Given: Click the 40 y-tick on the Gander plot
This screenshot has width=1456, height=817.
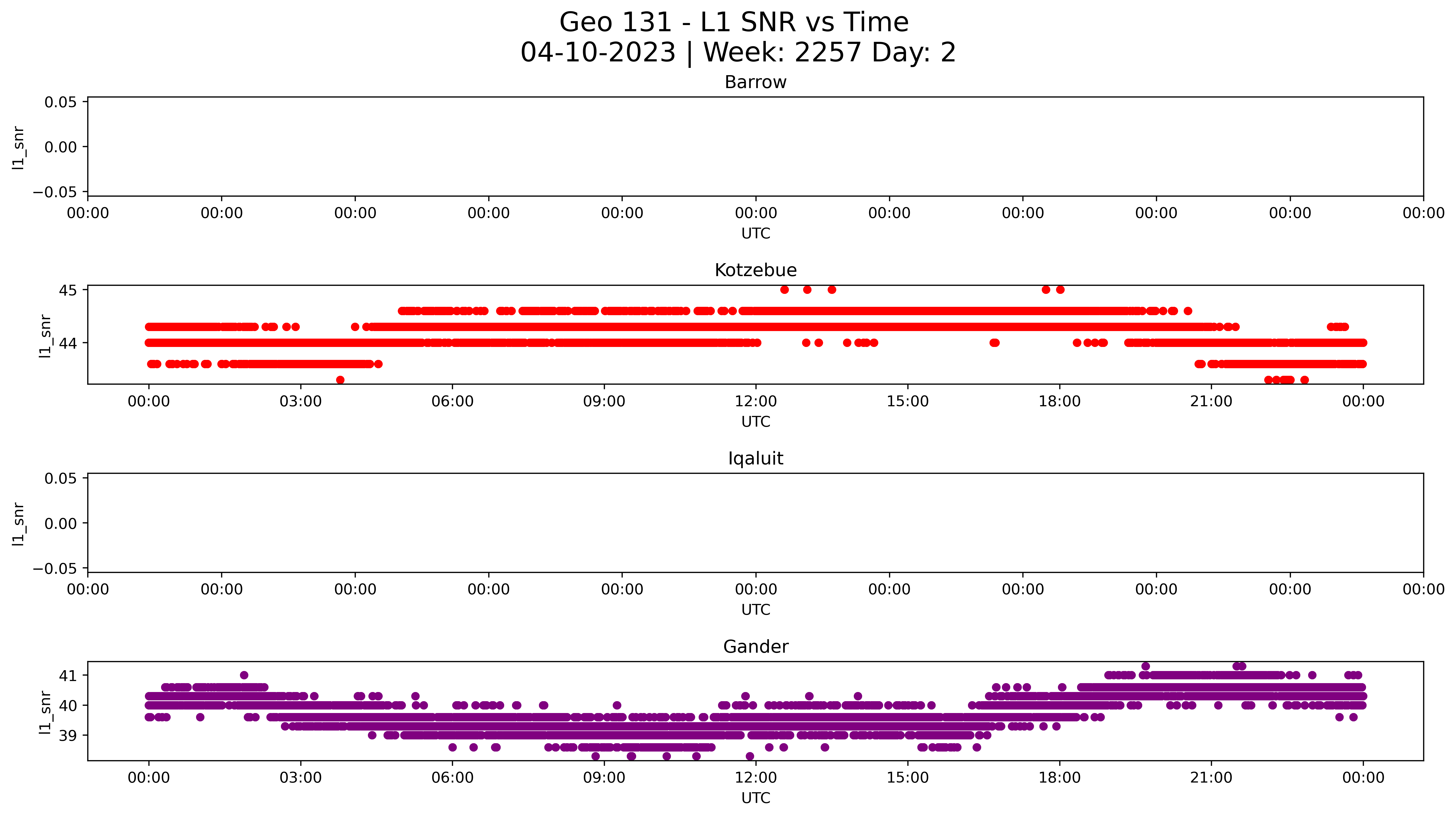Looking at the screenshot, I should (x=68, y=706).
